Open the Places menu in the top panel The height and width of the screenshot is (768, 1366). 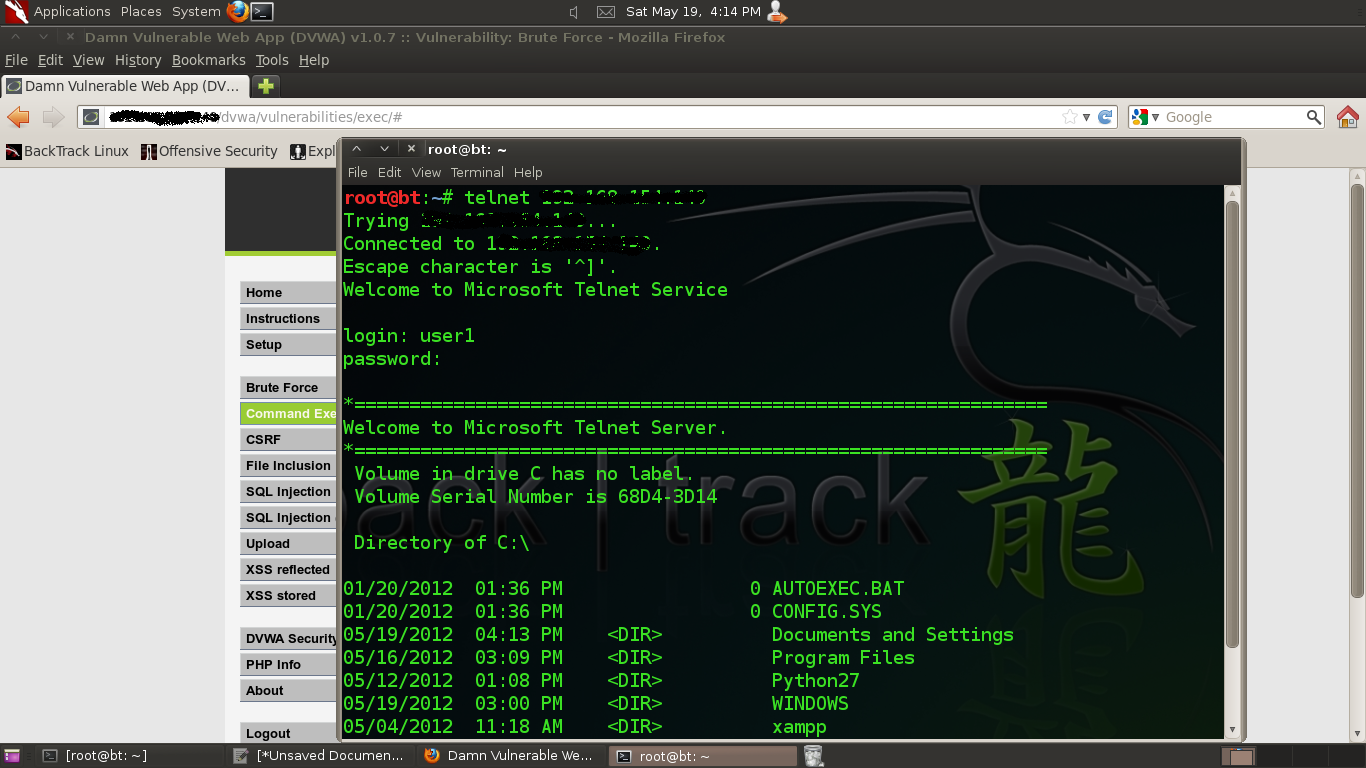(141, 12)
